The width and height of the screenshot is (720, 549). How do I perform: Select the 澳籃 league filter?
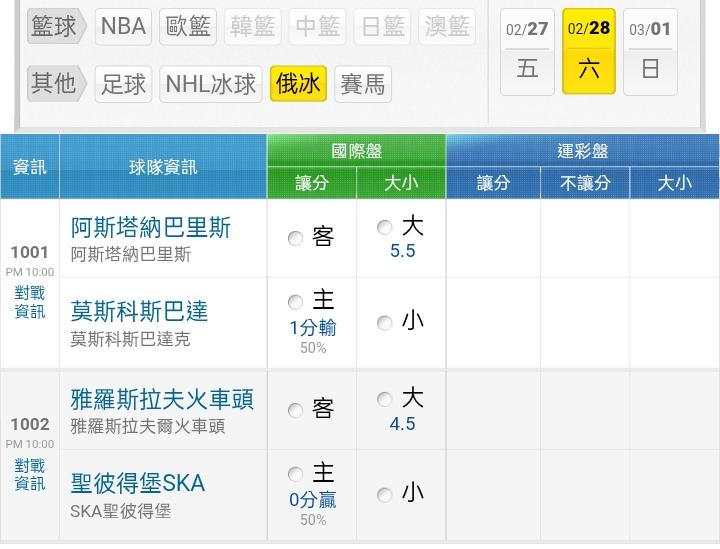click(447, 27)
